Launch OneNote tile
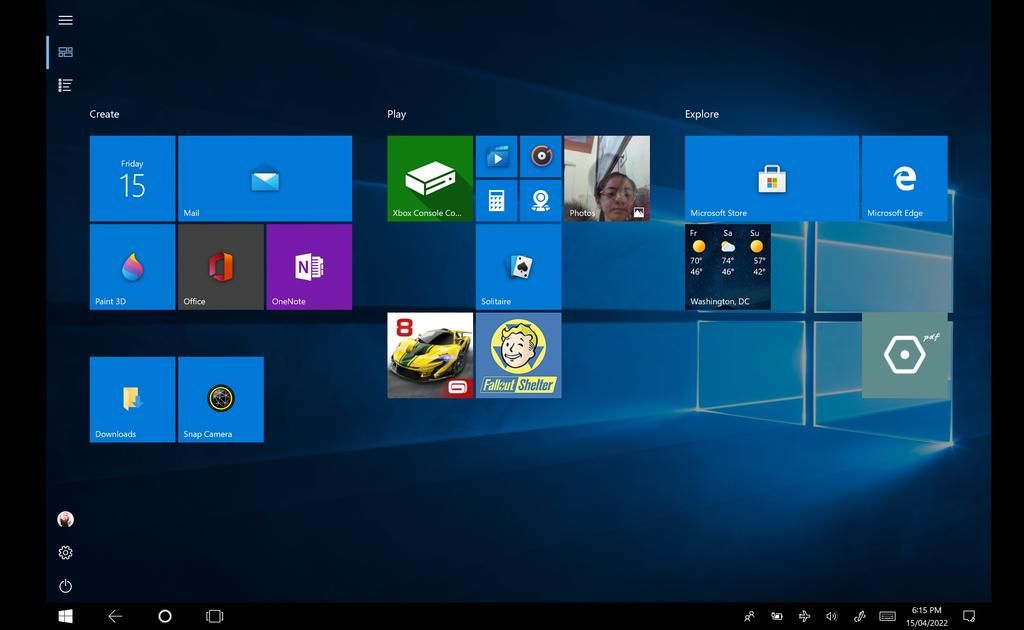Screen dimensions: 1024x630 point(310,267)
